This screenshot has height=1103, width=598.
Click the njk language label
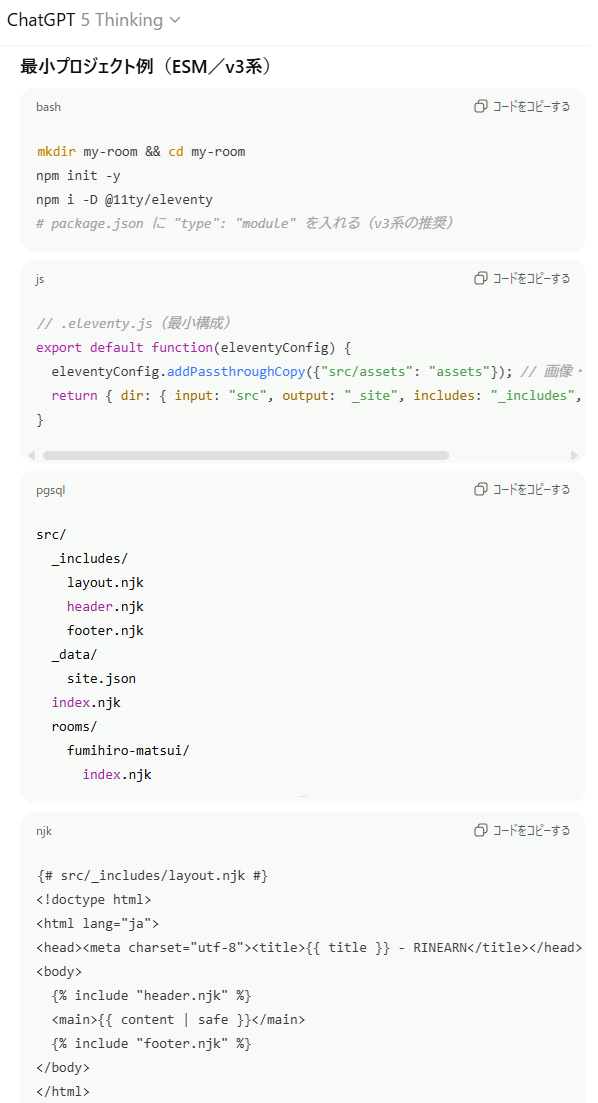[44, 831]
